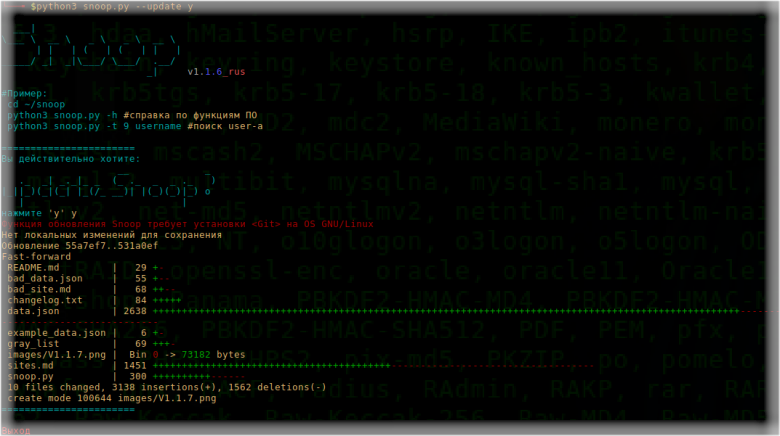Click the red Выход text at bottom

click(x=15, y=431)
